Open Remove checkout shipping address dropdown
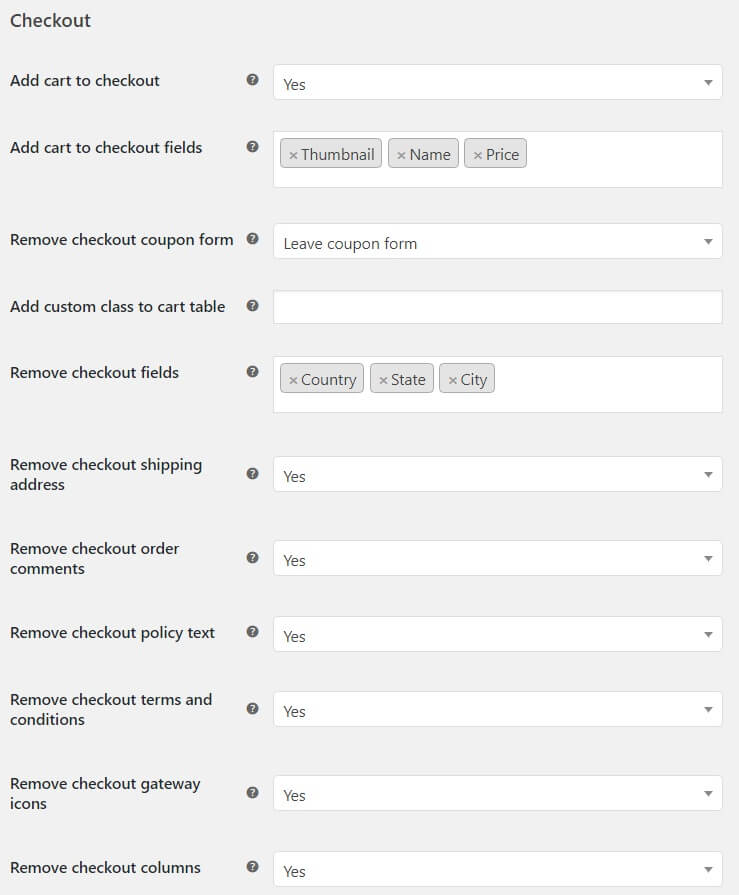This screenshot has width=739, height=895. tap(498, 474)
